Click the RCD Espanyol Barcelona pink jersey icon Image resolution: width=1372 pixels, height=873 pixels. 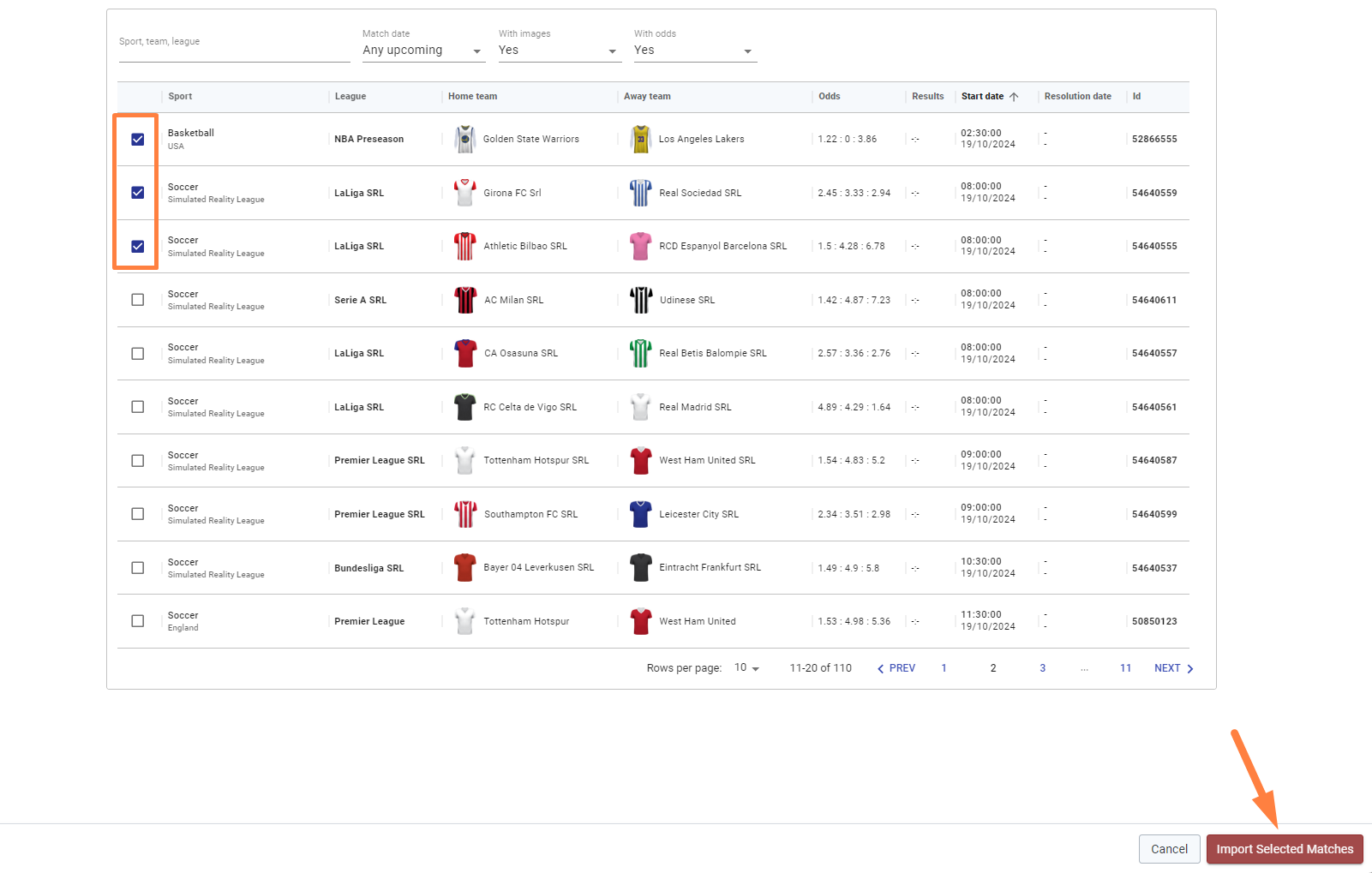[641, 246]
